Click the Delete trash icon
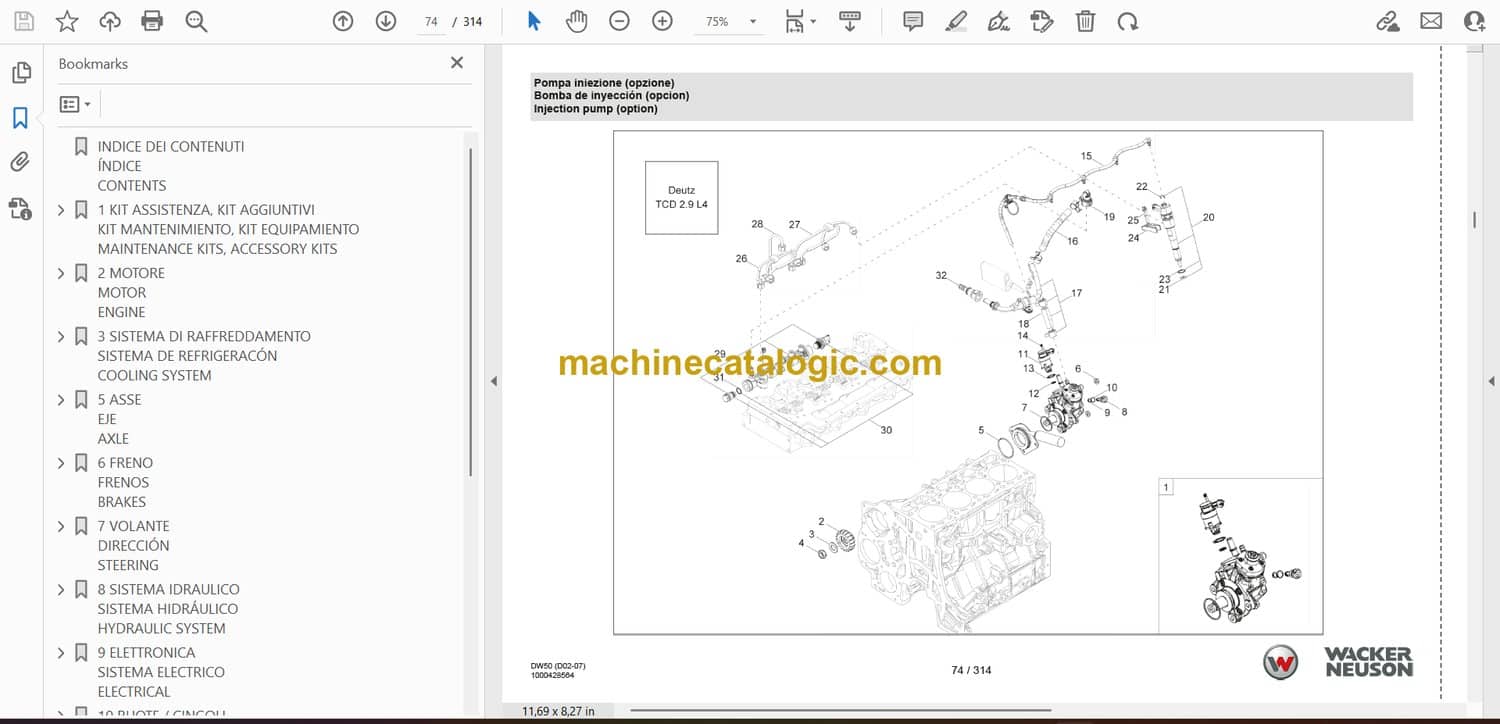This screenshot has height=724, width=1500. click(1085, 21)
